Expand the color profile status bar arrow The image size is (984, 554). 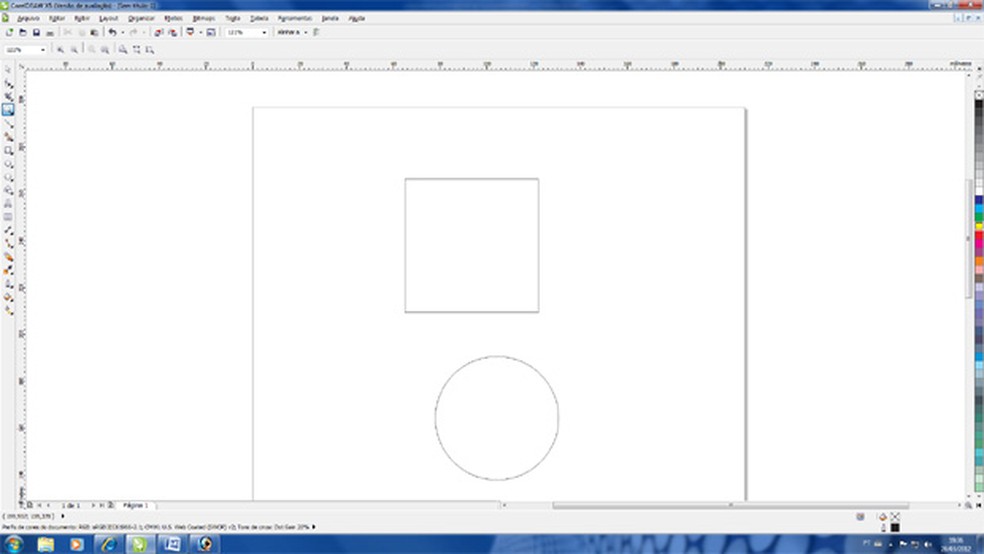314,527
